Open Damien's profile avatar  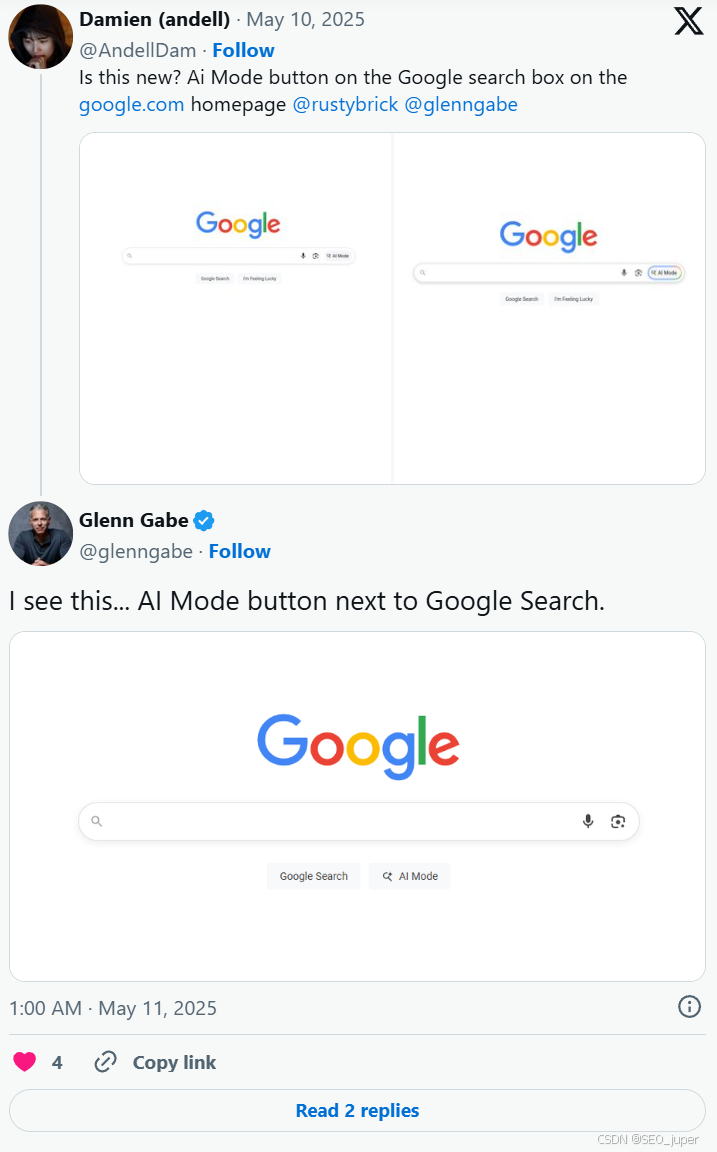coord(40,36)
